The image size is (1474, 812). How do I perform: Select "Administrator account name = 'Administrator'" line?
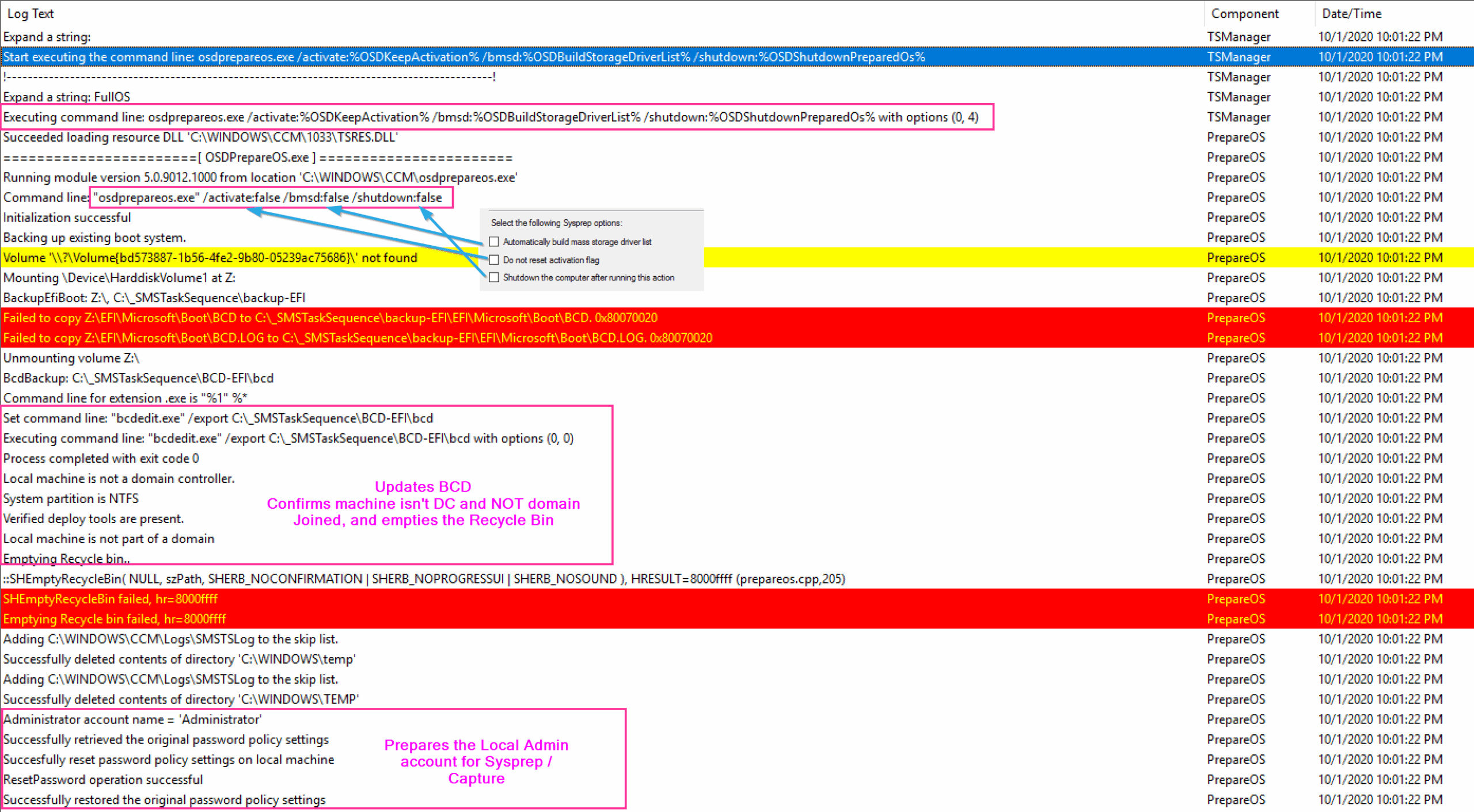point(132,719)
